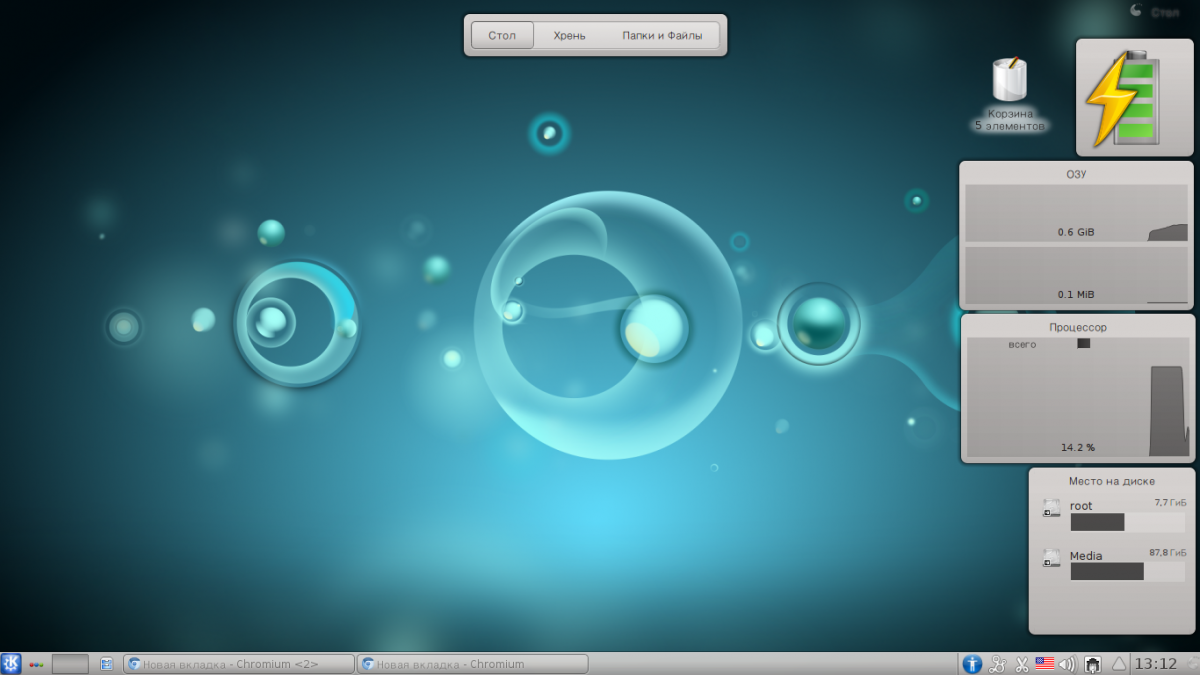The image size is (1200, 675).
Task: Activate the second Новая вкладка - Chromium task
Action: pos(472,664)
